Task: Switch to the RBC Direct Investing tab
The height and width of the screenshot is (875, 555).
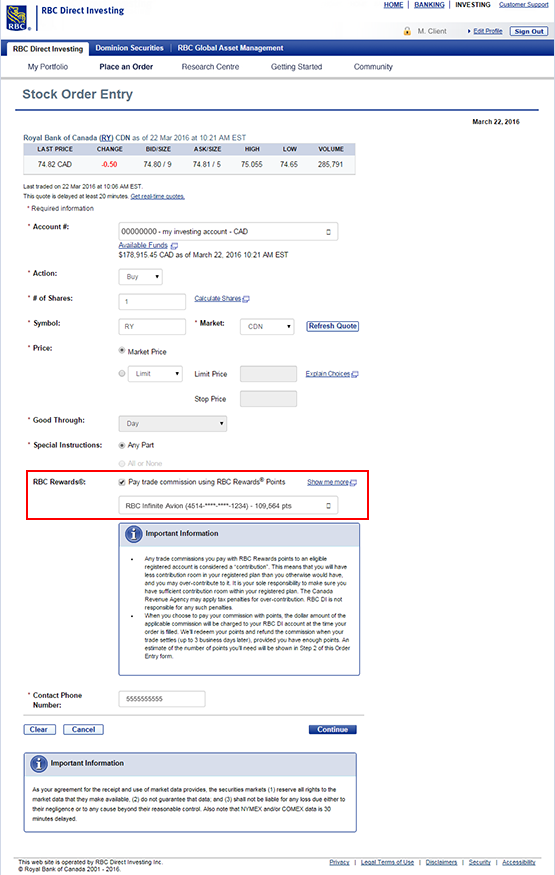Action: pos(48,49)
